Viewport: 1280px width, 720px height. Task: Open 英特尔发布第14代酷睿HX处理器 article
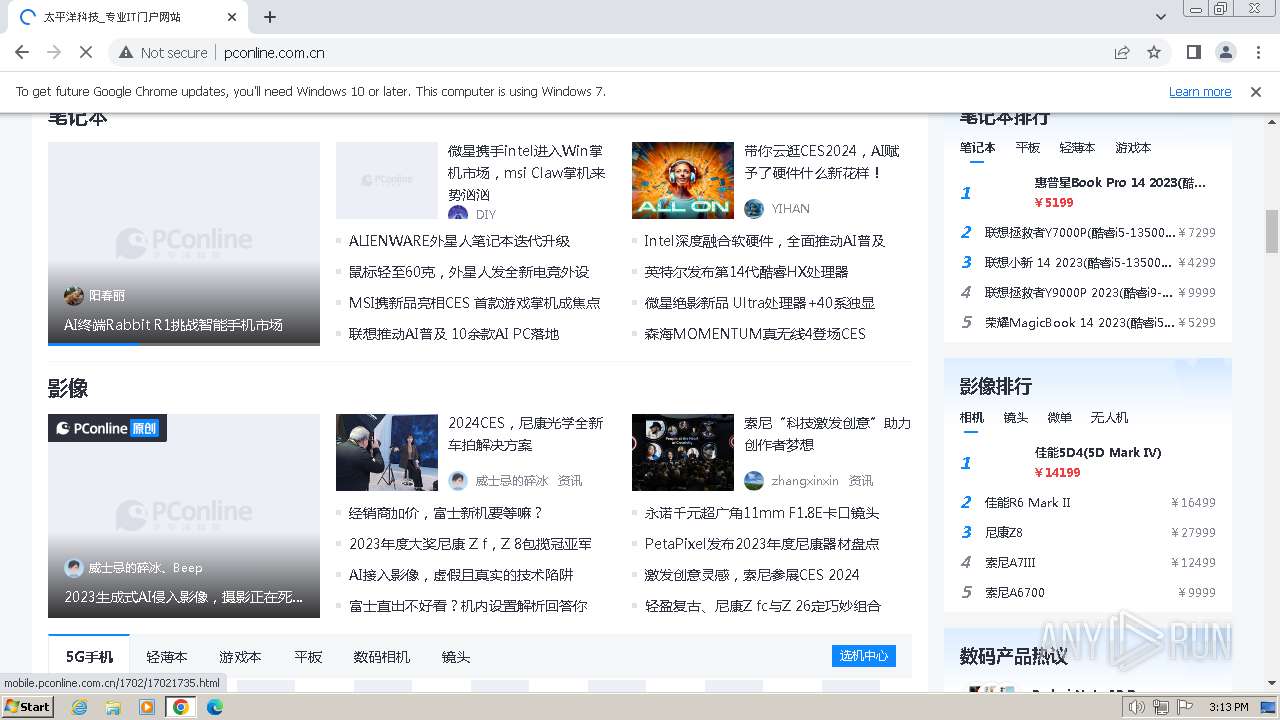[746, 272]
